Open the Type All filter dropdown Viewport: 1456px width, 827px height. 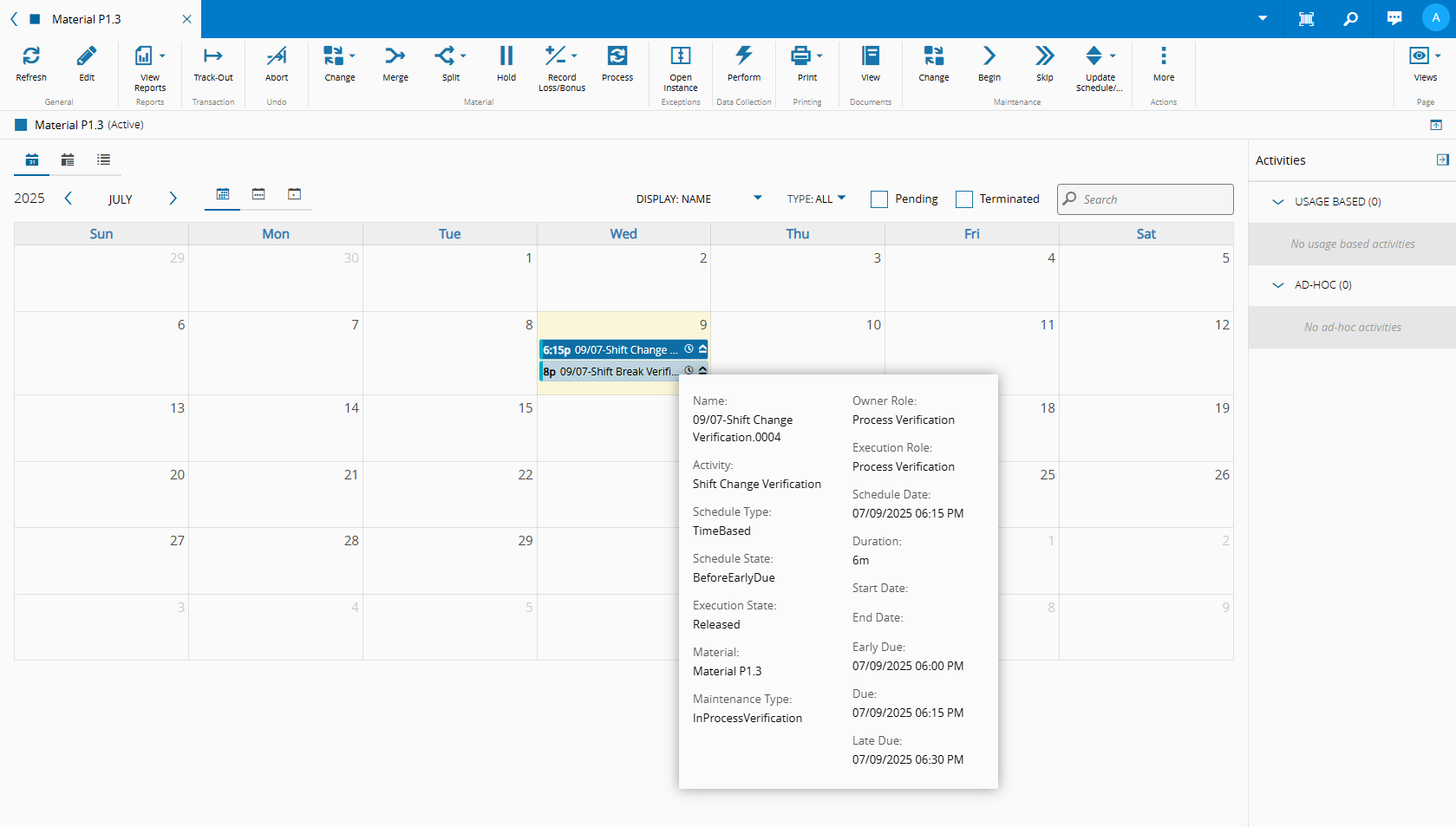click(816, 199)
